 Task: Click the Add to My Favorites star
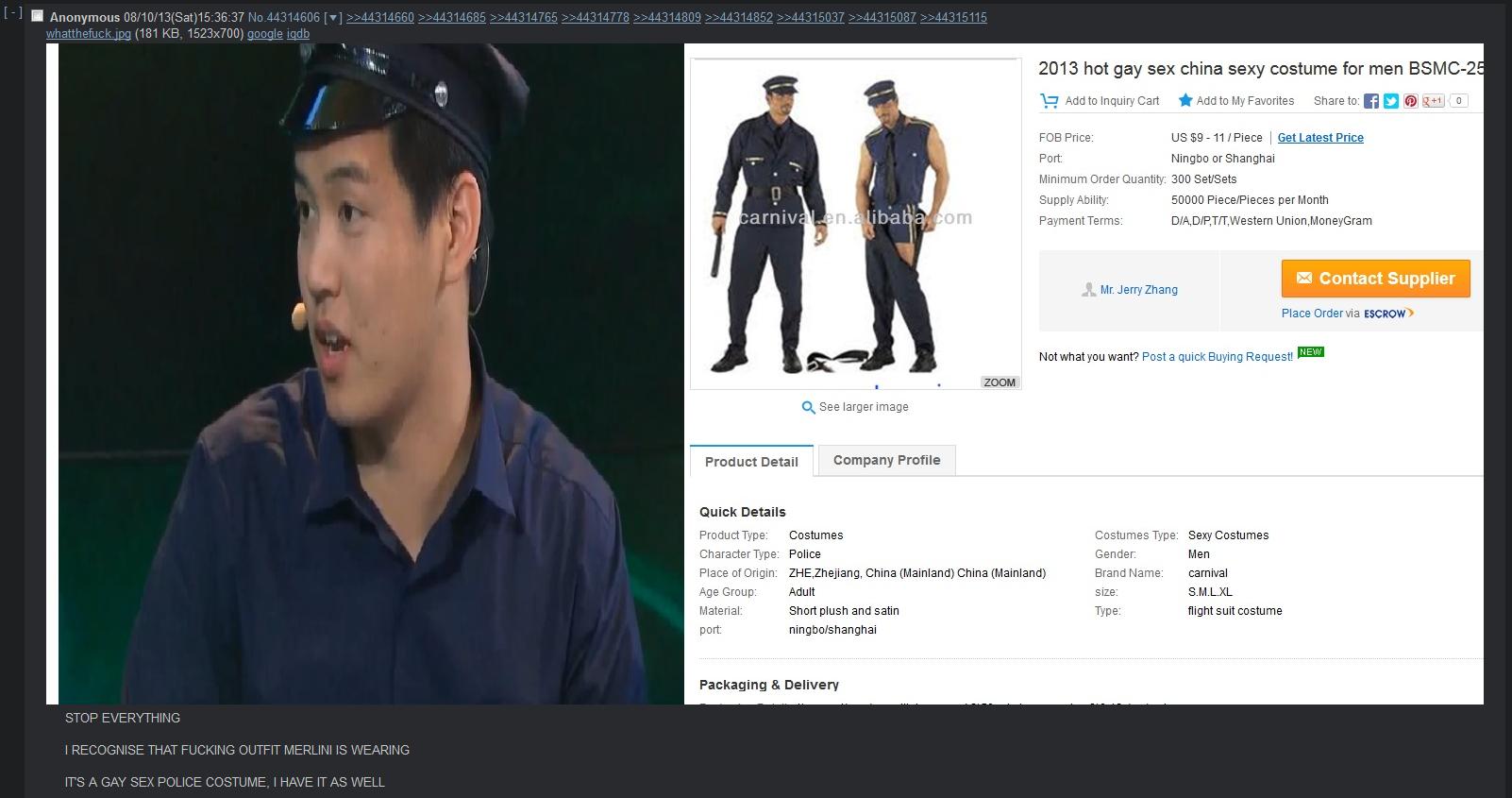coord(1185,100)
